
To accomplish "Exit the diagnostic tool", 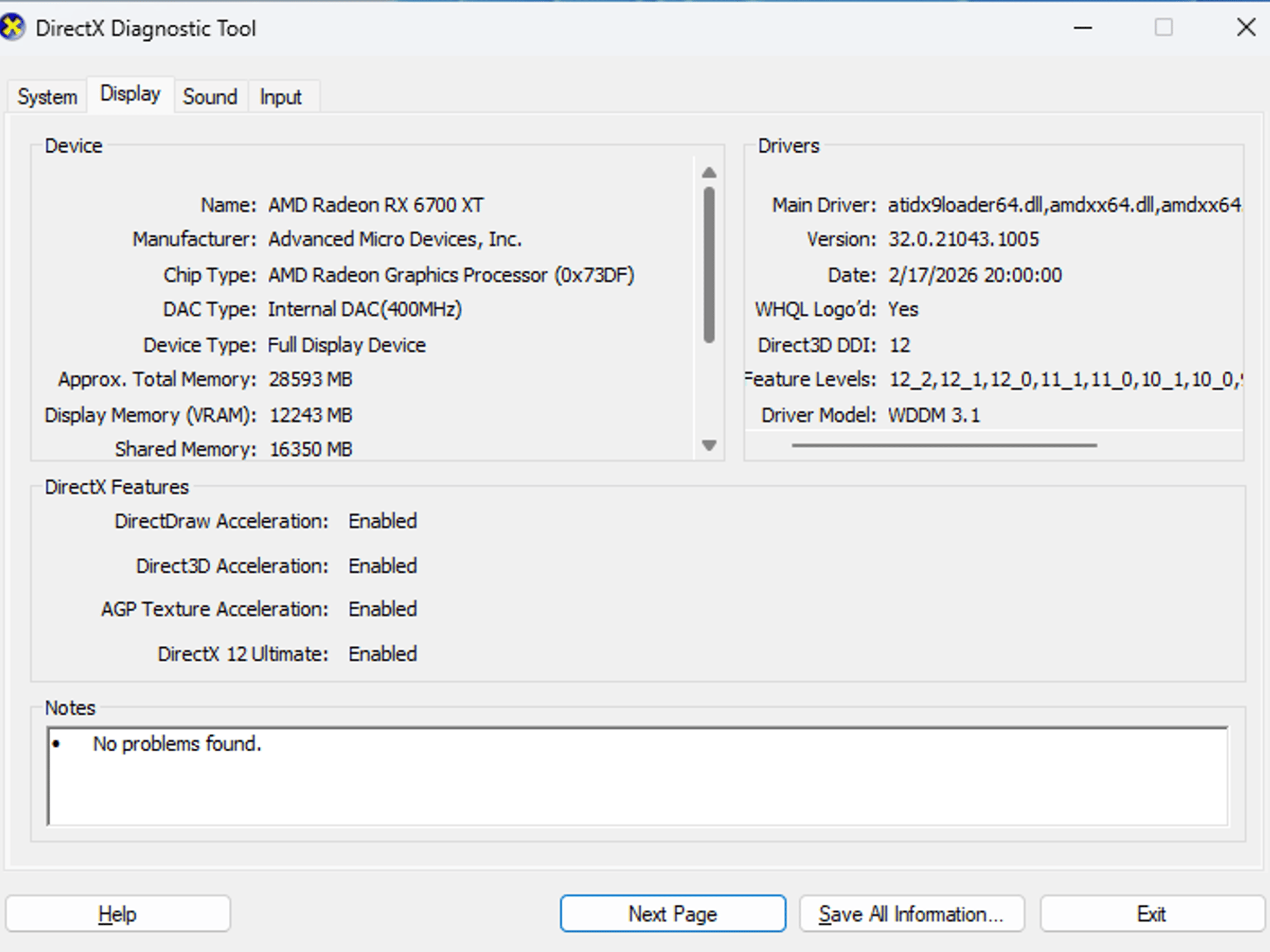I will [1152, 914].
